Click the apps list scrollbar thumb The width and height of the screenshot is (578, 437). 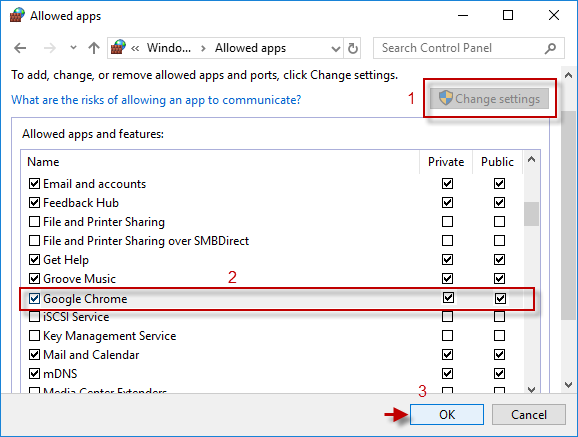coord(531,214)
